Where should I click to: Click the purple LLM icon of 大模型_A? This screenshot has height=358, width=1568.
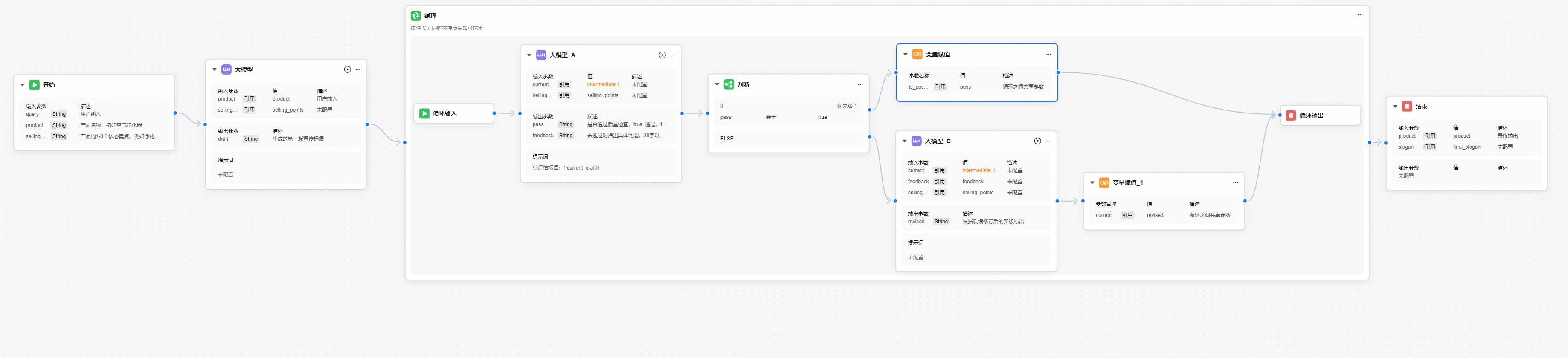click(541, 55)
